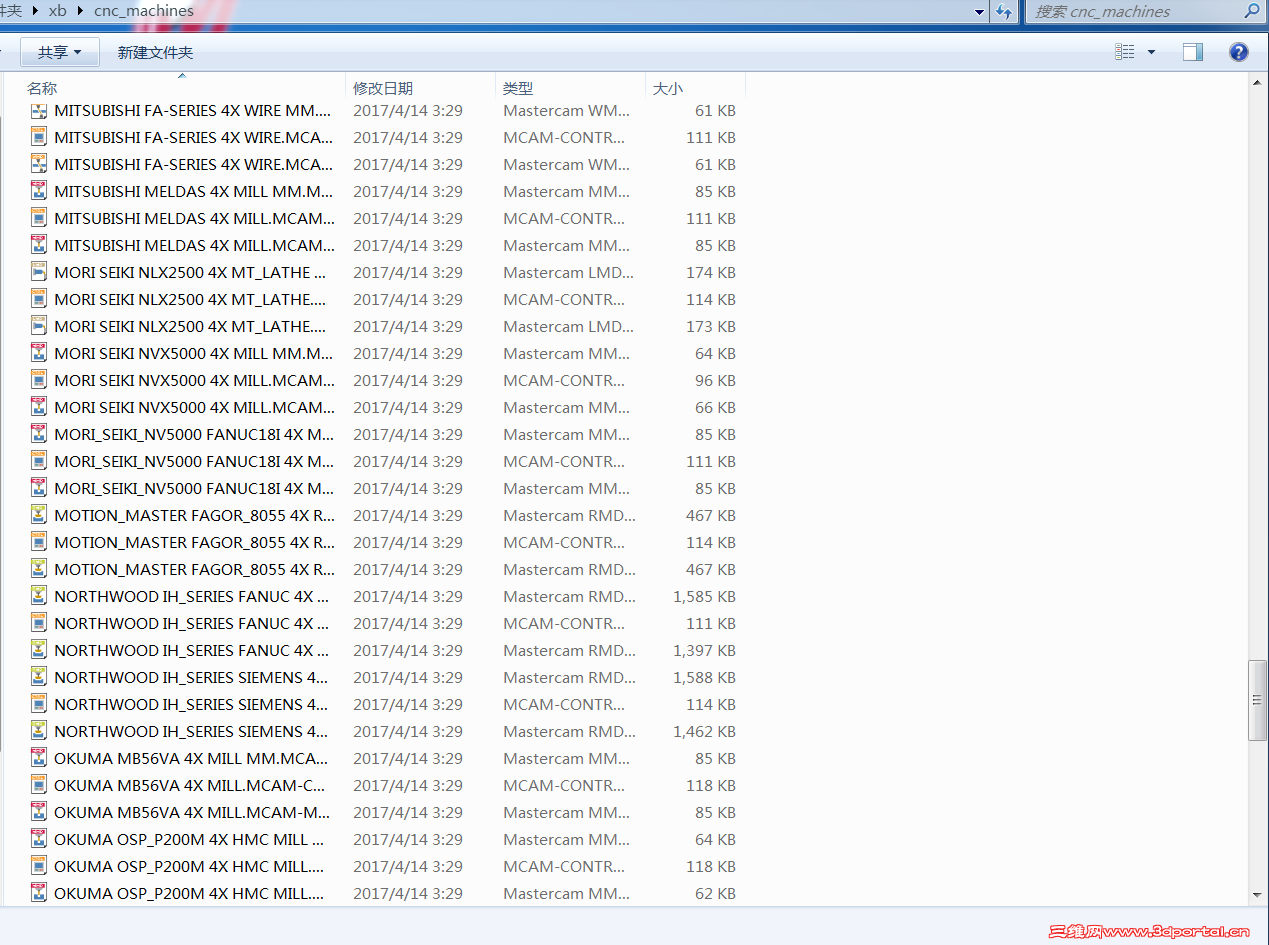Click the date 2017/4/14 3:29 of the 62 KB file

click(x=408, y=893)
